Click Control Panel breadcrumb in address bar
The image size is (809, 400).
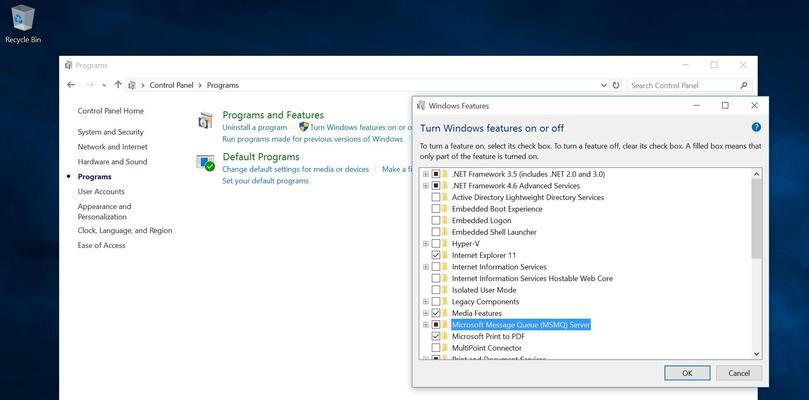171,85
